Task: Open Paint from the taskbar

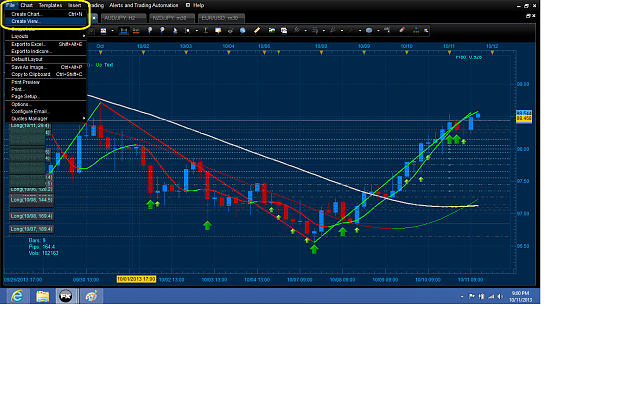Action: point(91,296)
